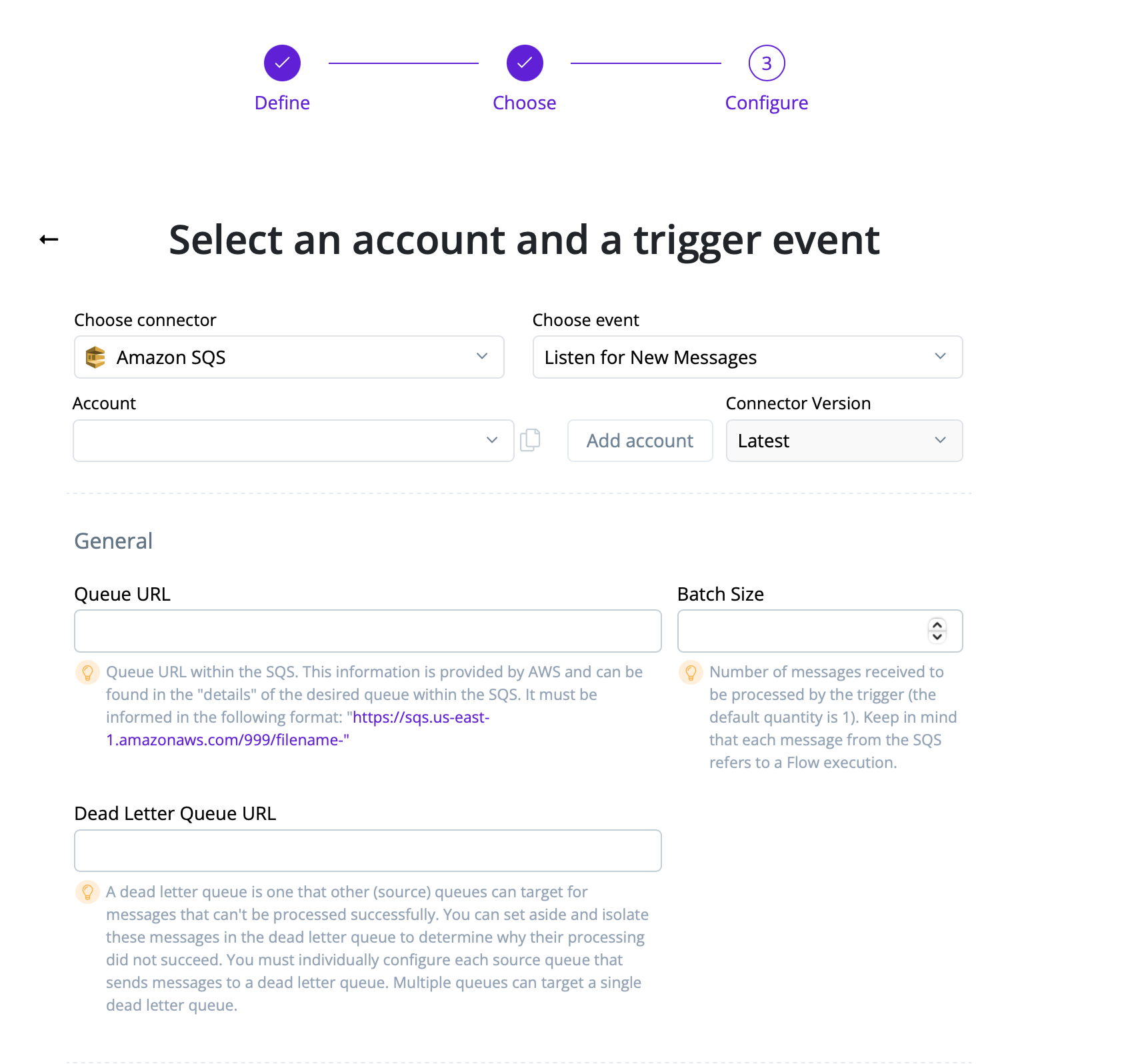
Task: Click the Batch Size hint lightbulb
Action: [x=691, y=673]
